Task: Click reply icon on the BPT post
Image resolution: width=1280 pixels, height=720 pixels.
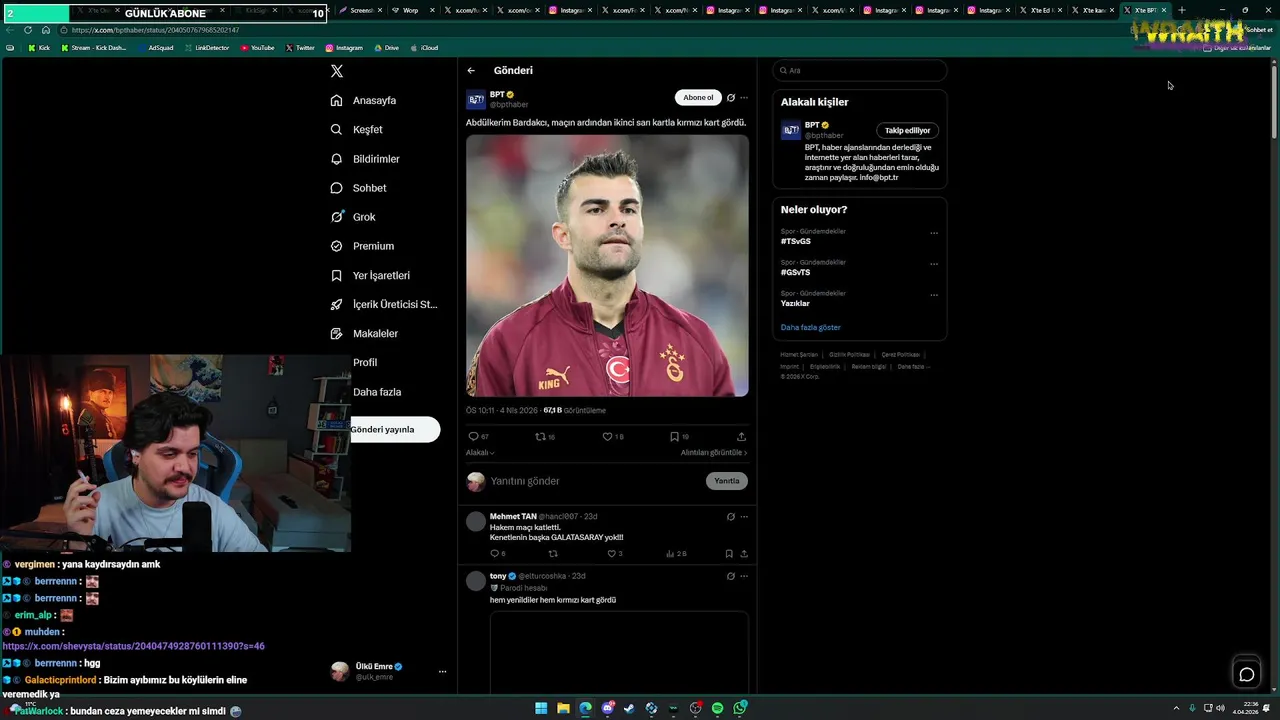Action: 474,437
